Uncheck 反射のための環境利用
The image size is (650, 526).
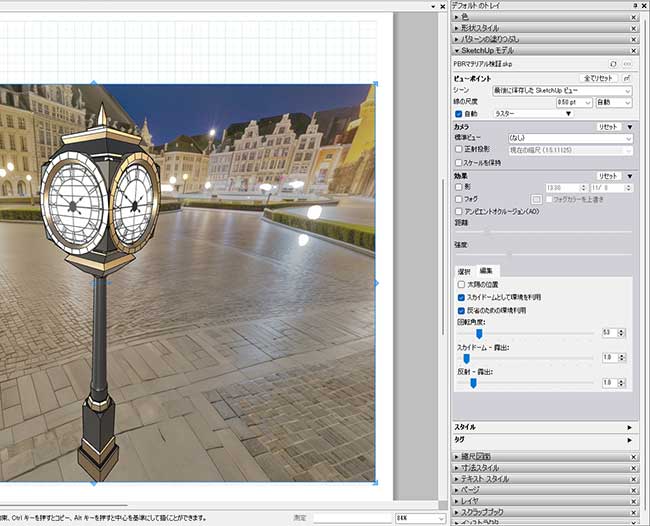461,310
